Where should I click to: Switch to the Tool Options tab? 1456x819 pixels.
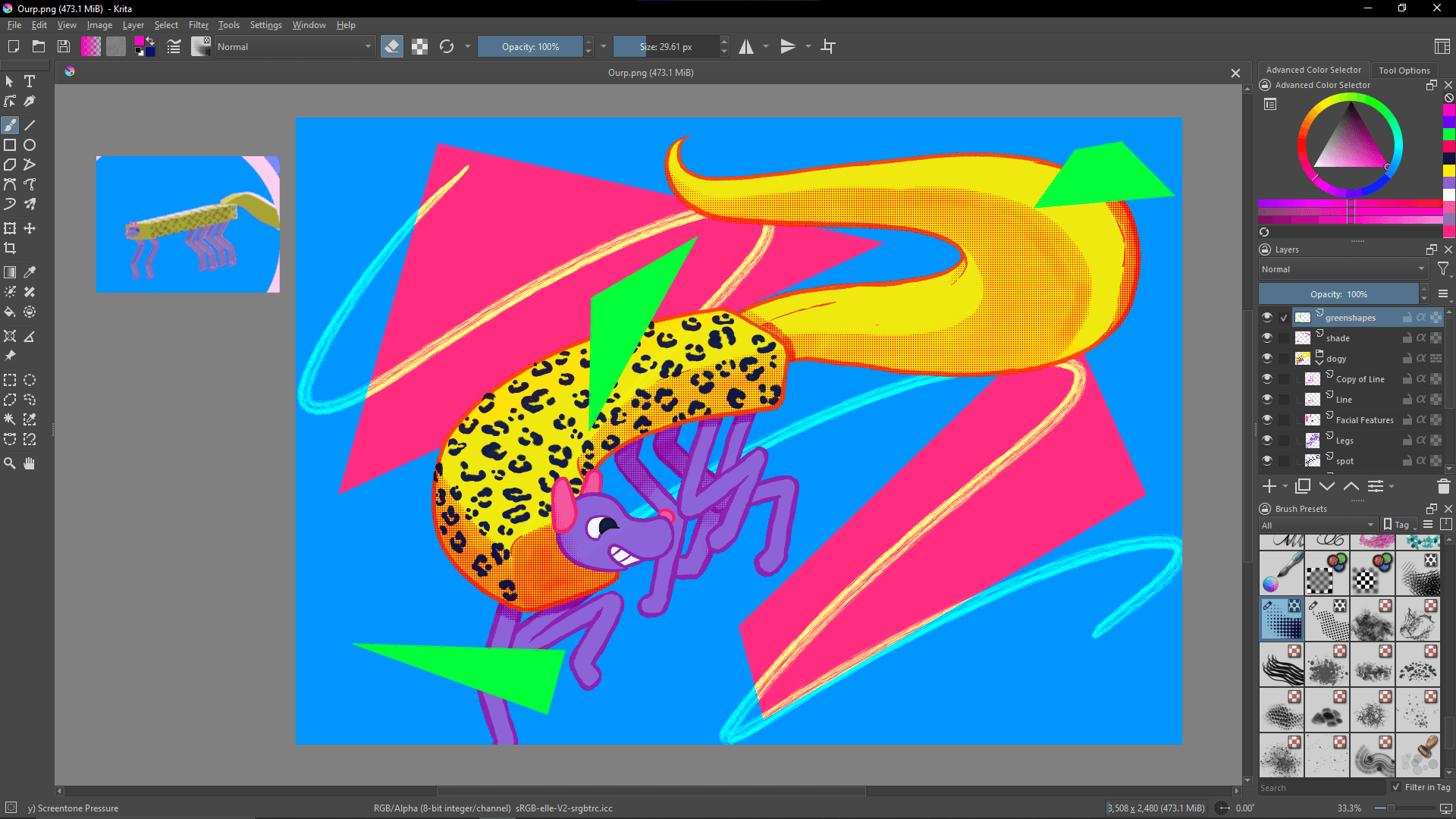click(1404, 70)
